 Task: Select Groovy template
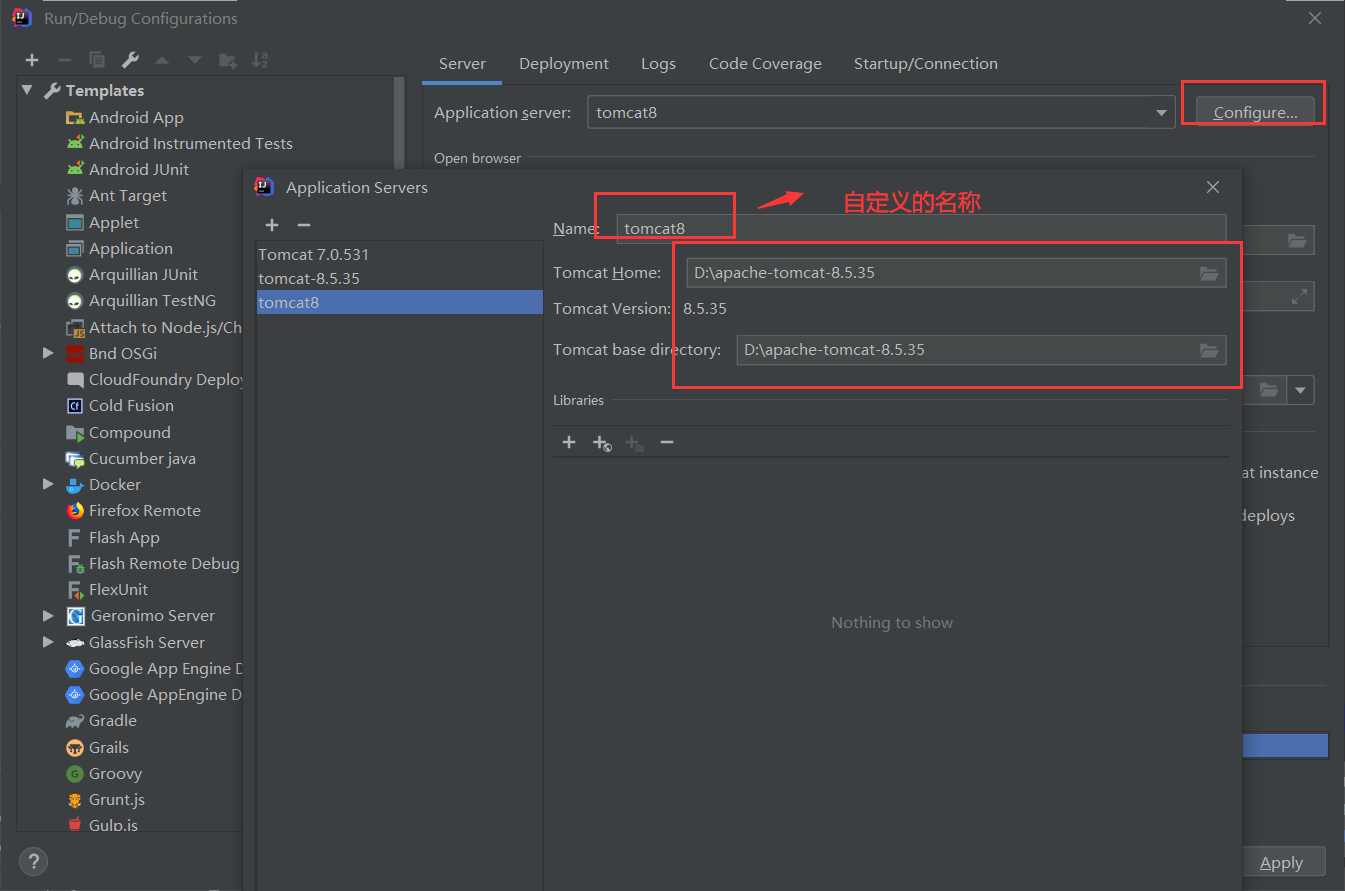[x=115, y=773]
